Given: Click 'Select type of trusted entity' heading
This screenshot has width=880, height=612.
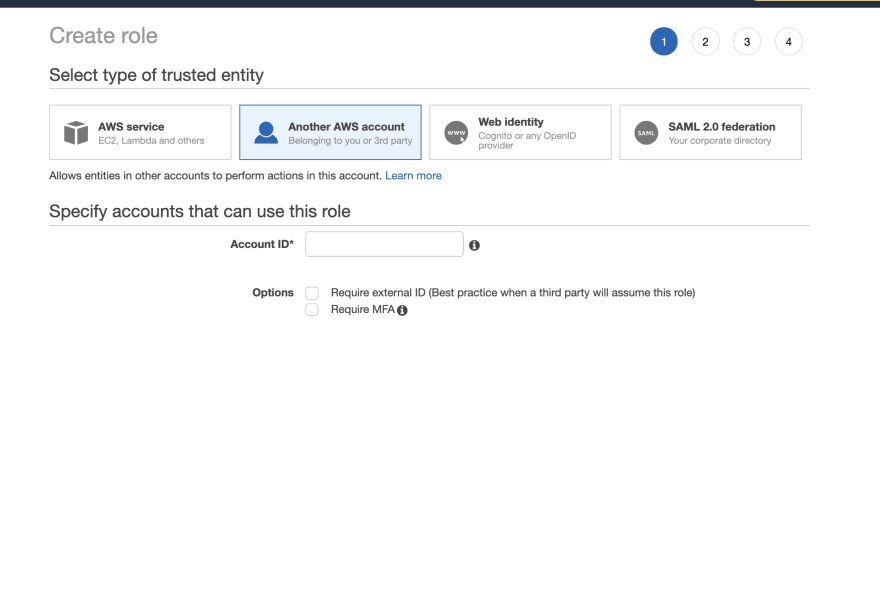Looking at the screenshot, I should click(156, 75).
